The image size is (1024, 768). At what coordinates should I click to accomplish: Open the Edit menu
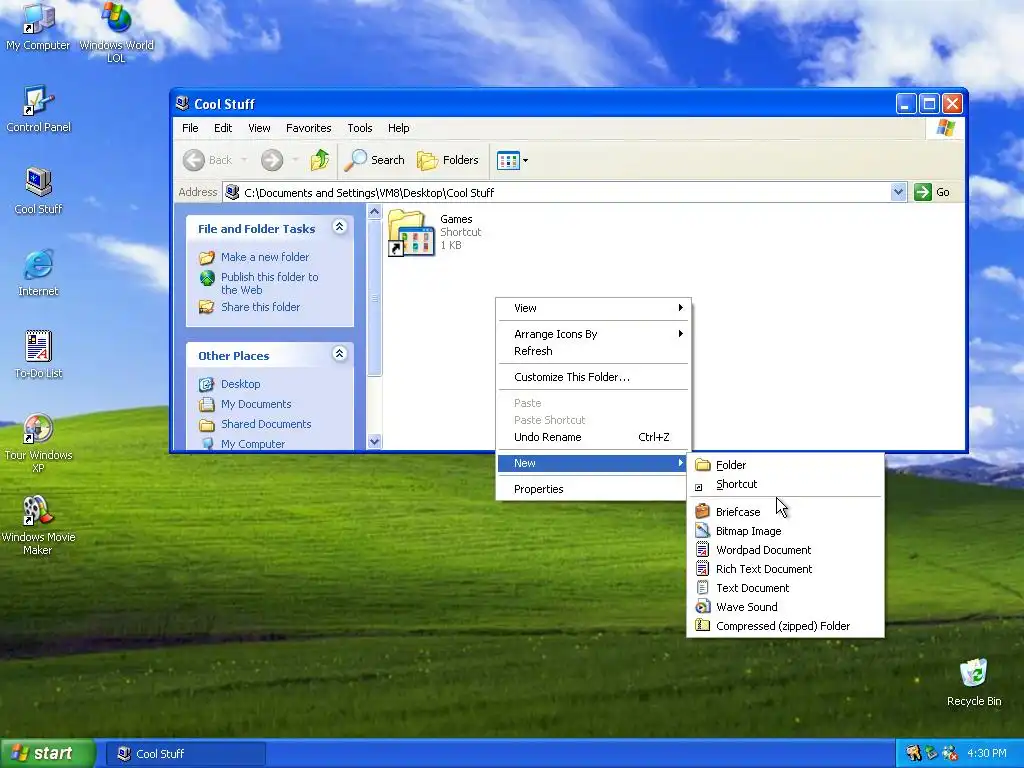pyautogui.click(x=223, y=128)
